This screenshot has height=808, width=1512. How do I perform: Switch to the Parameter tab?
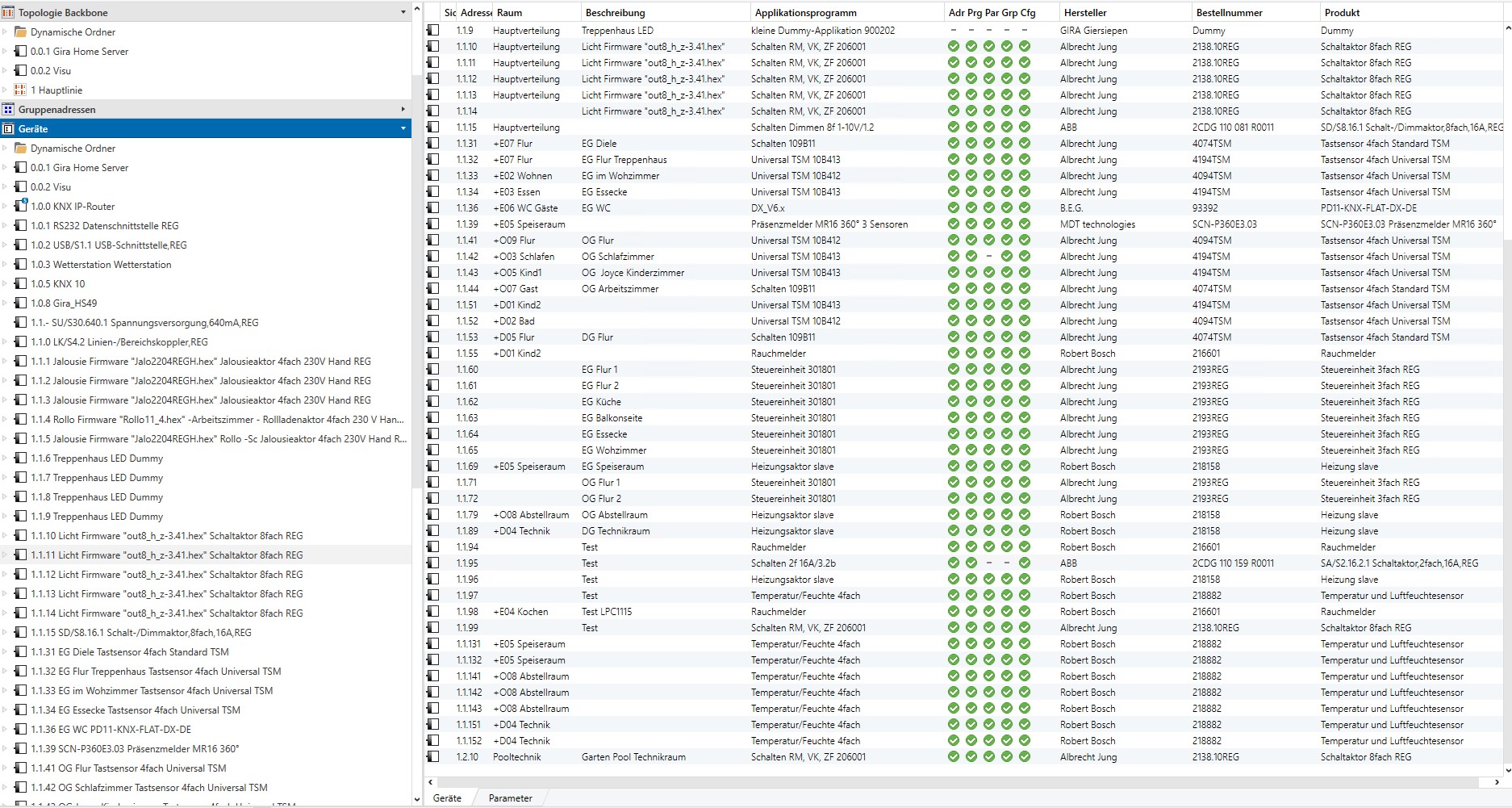point(510,798)
